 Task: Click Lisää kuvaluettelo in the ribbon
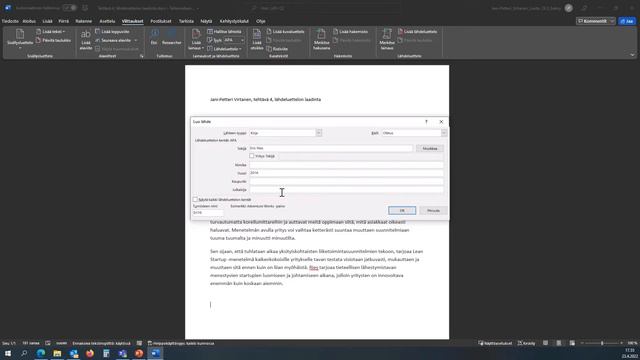285,31
